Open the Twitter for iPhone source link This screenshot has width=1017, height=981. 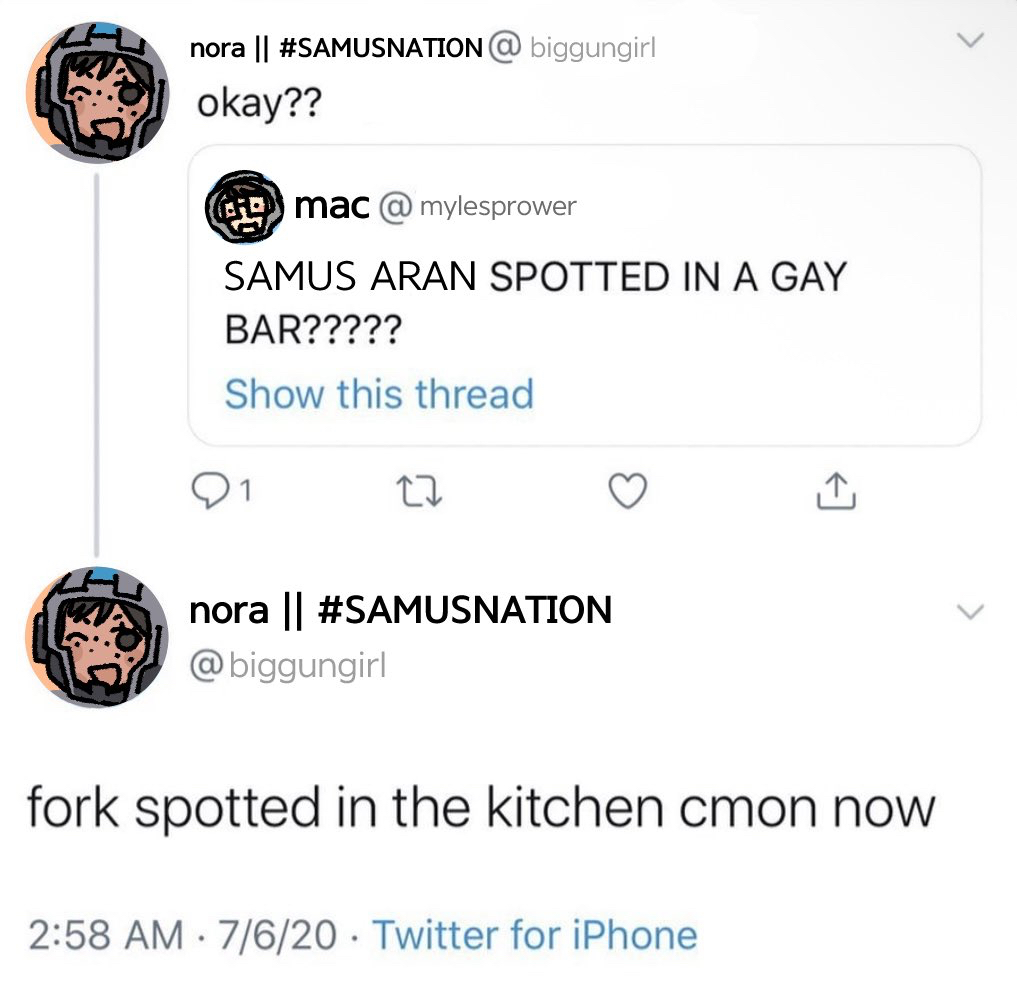pos(535,935)
